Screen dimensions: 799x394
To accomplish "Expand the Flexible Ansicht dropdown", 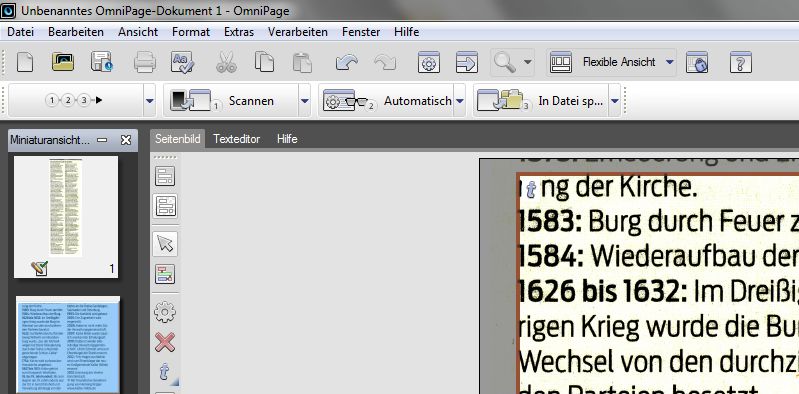I will tap(670, 62).
